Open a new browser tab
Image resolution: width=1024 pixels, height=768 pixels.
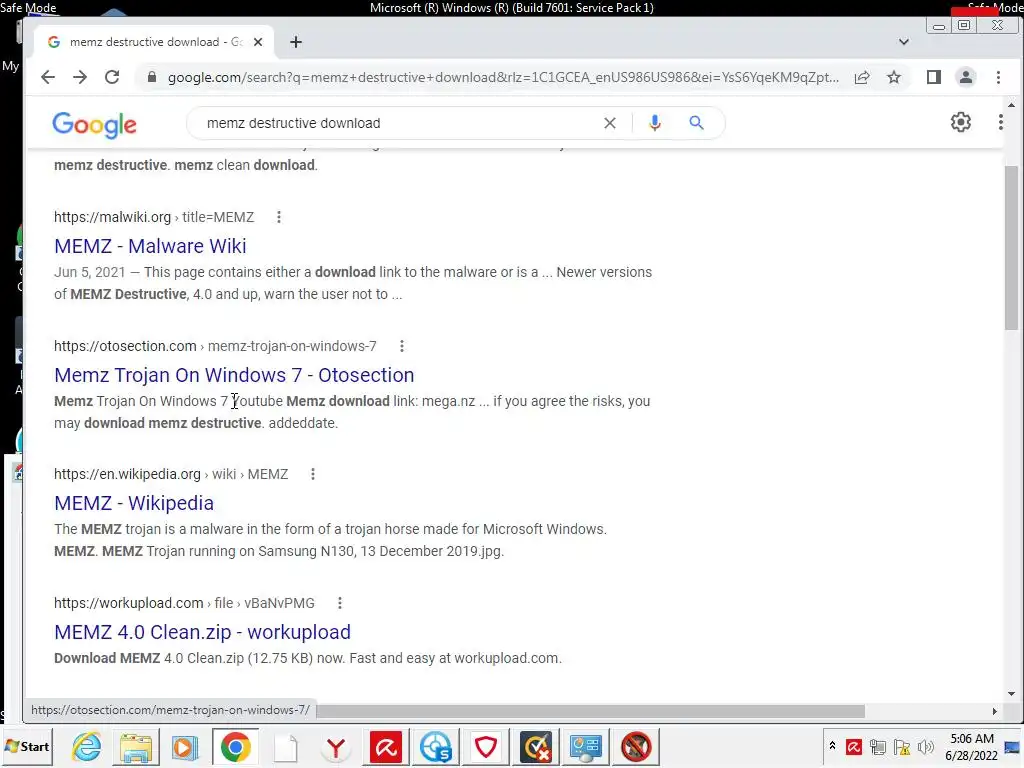296,42
